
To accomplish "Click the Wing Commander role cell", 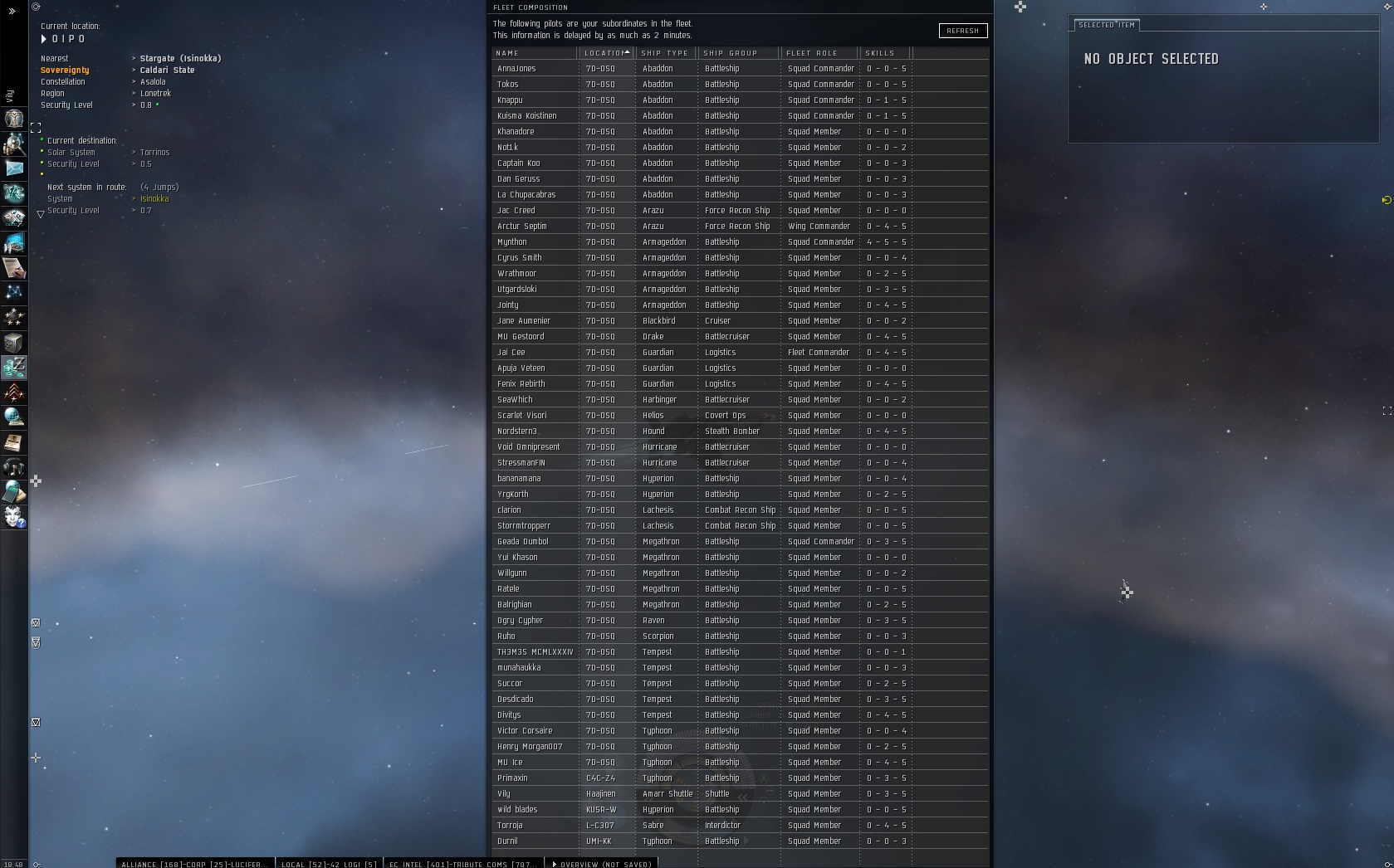I will 821,227.
